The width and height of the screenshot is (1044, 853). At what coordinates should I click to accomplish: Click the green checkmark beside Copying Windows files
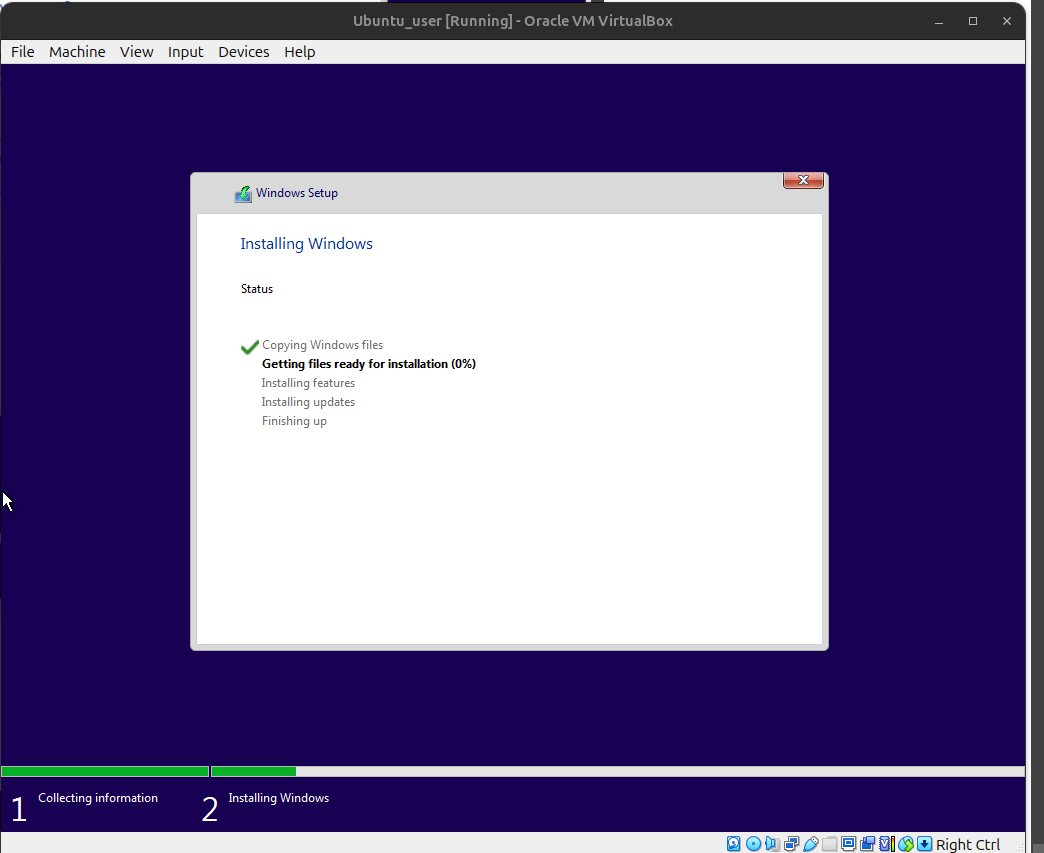[250, 346]
